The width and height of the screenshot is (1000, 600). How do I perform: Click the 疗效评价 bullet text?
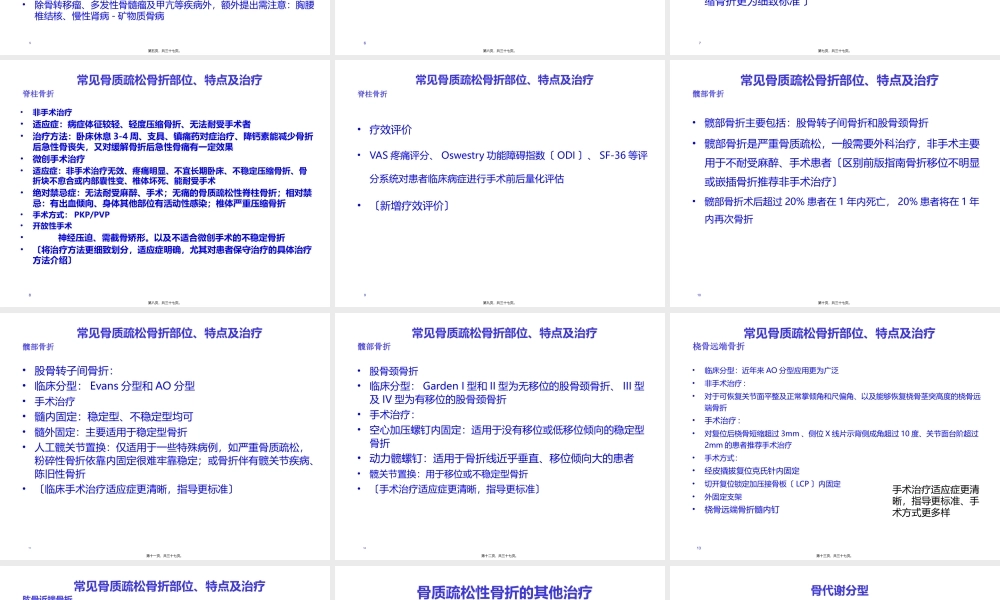pos(390,129)
